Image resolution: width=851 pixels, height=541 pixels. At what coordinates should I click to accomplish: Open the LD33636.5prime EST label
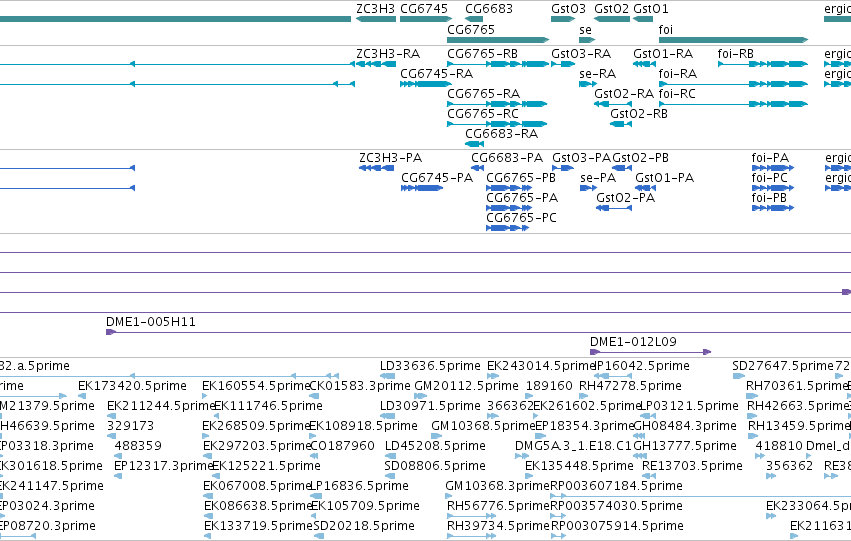point(430,366)
